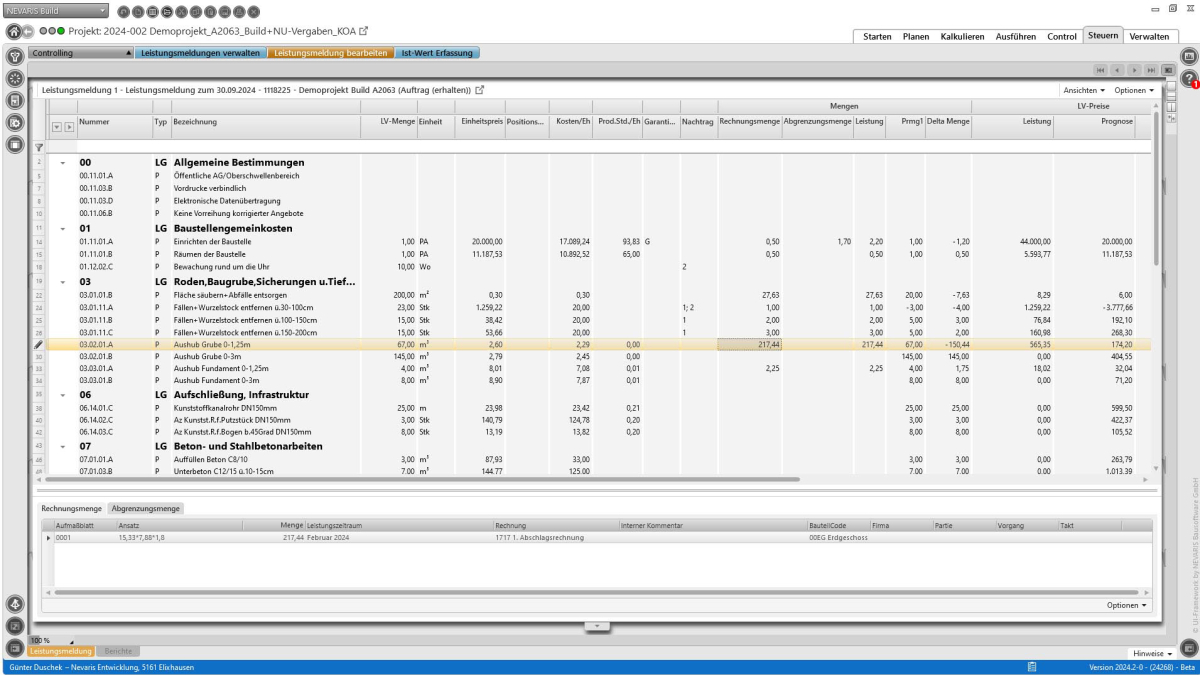Click Leistungsmeldungen verwalten breadcrumb button
Image resolution: width=1200 pixels, height=675 pixels.
200,52
